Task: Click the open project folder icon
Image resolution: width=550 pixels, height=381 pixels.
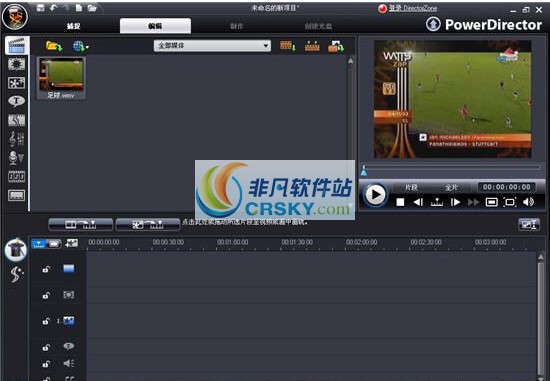Action: point(92,8)
